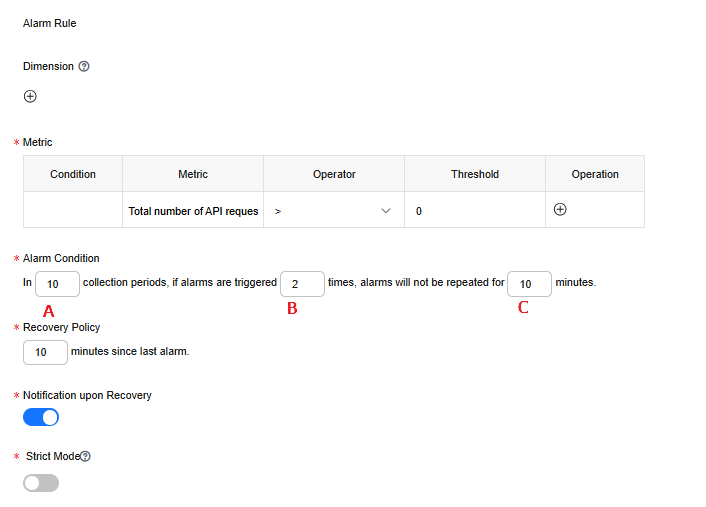The image size is (706, 507).
Task: Click the Operator column header
Action: coord(334,174)
